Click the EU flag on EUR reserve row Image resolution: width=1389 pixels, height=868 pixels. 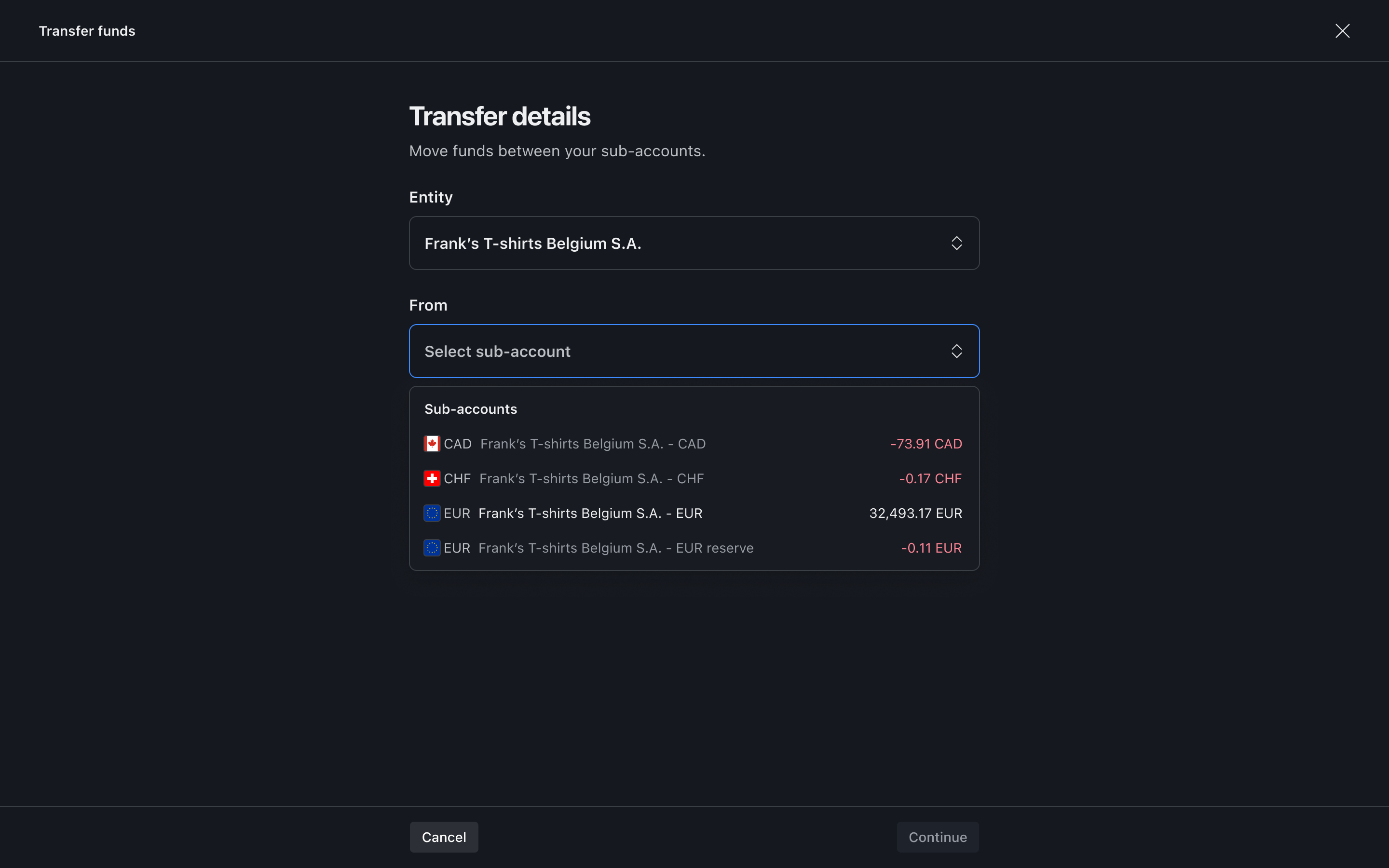point(432,548)
